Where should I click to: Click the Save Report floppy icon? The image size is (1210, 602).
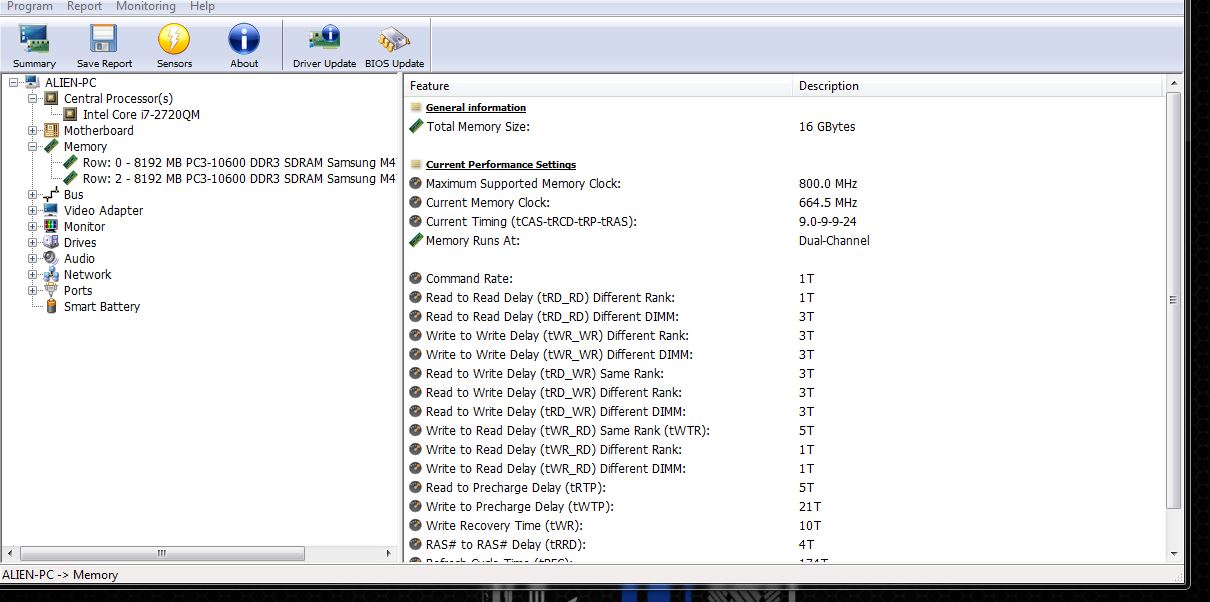(x=104, y=41)
